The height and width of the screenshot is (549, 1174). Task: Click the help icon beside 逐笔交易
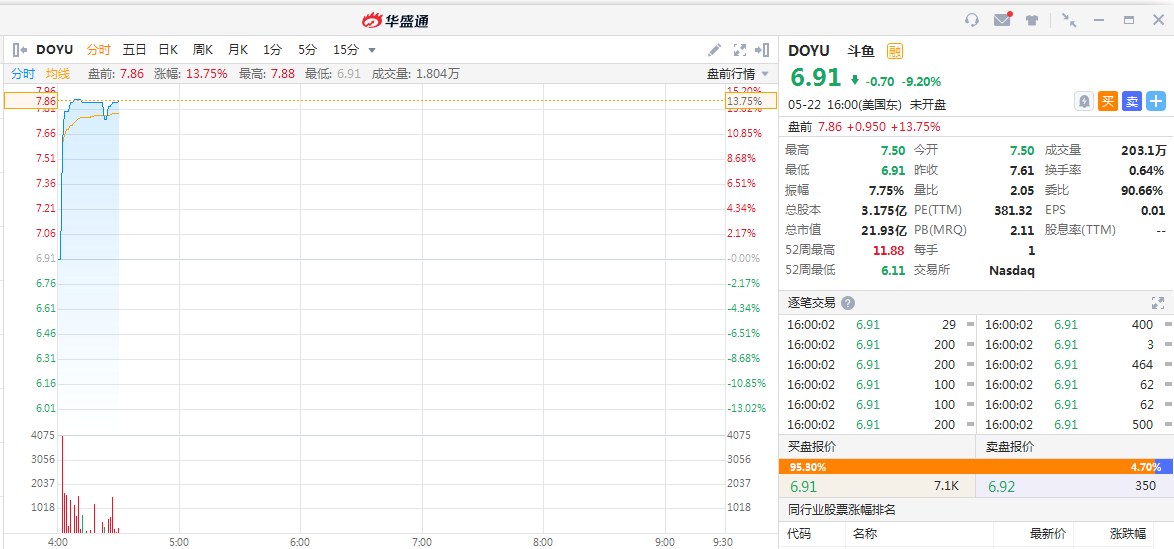click(848, 303)
